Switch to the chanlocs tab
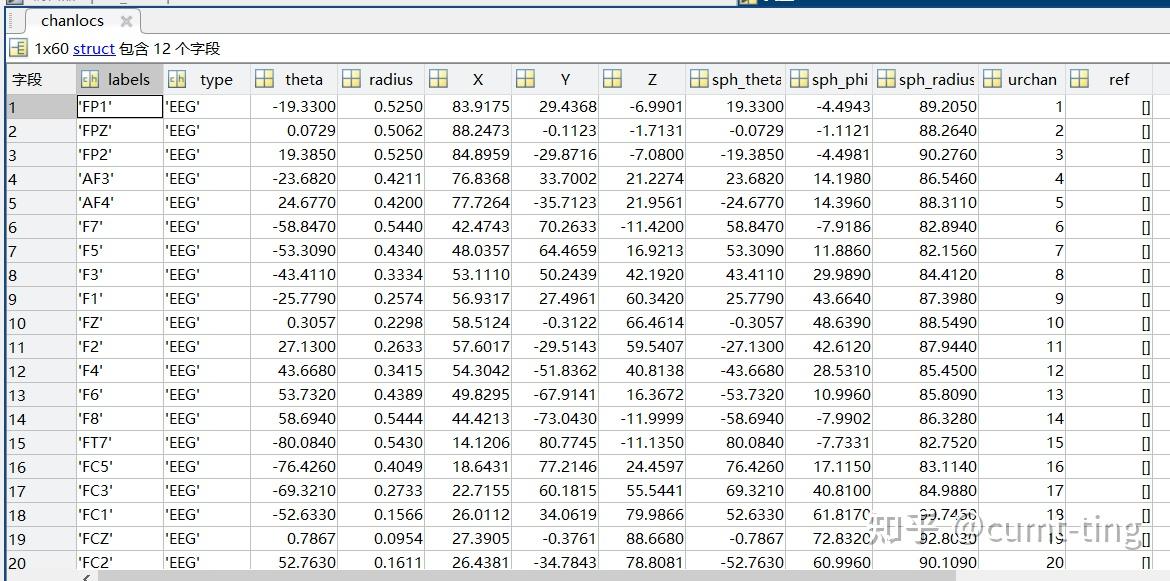The width and height of the screenshot is (1170, 581). [x=72, y=21]
